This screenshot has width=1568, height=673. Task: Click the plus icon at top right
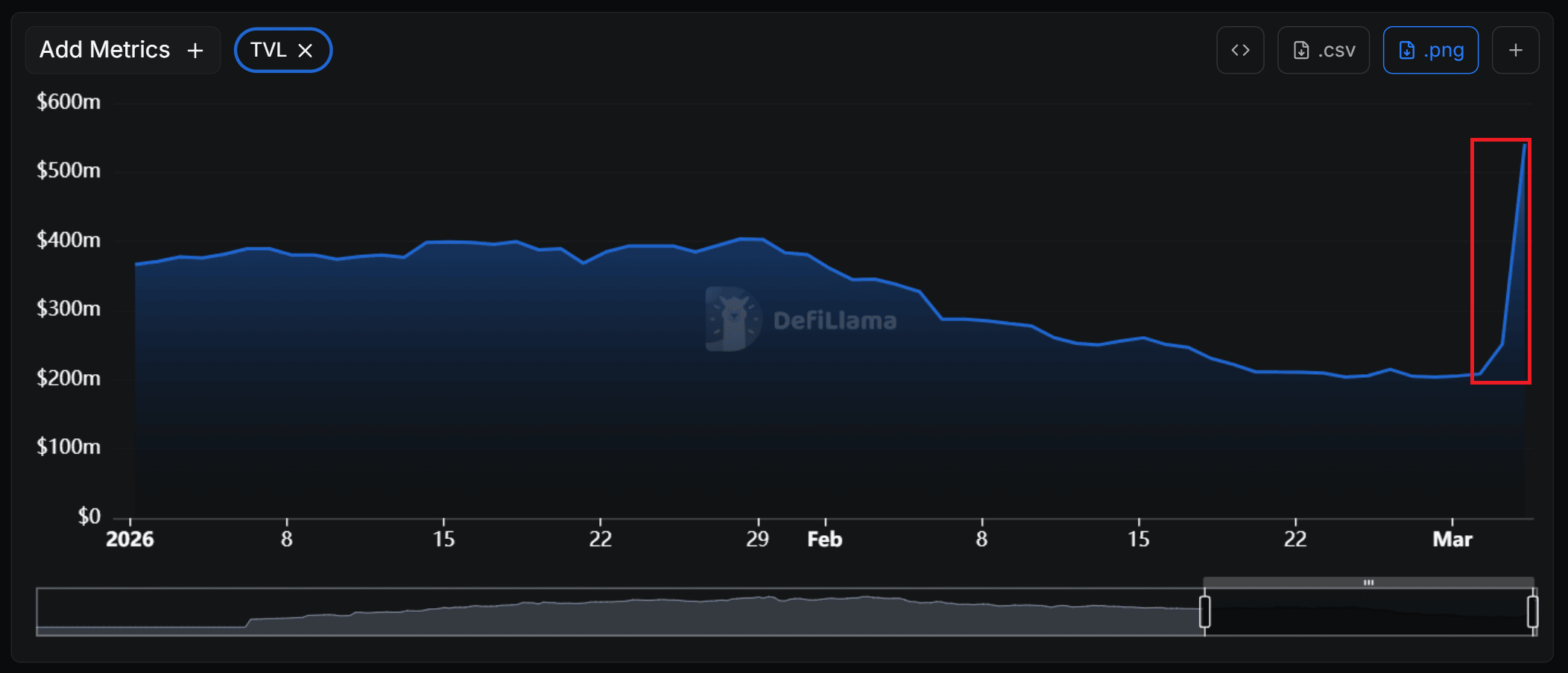[x=1515, y=50]
